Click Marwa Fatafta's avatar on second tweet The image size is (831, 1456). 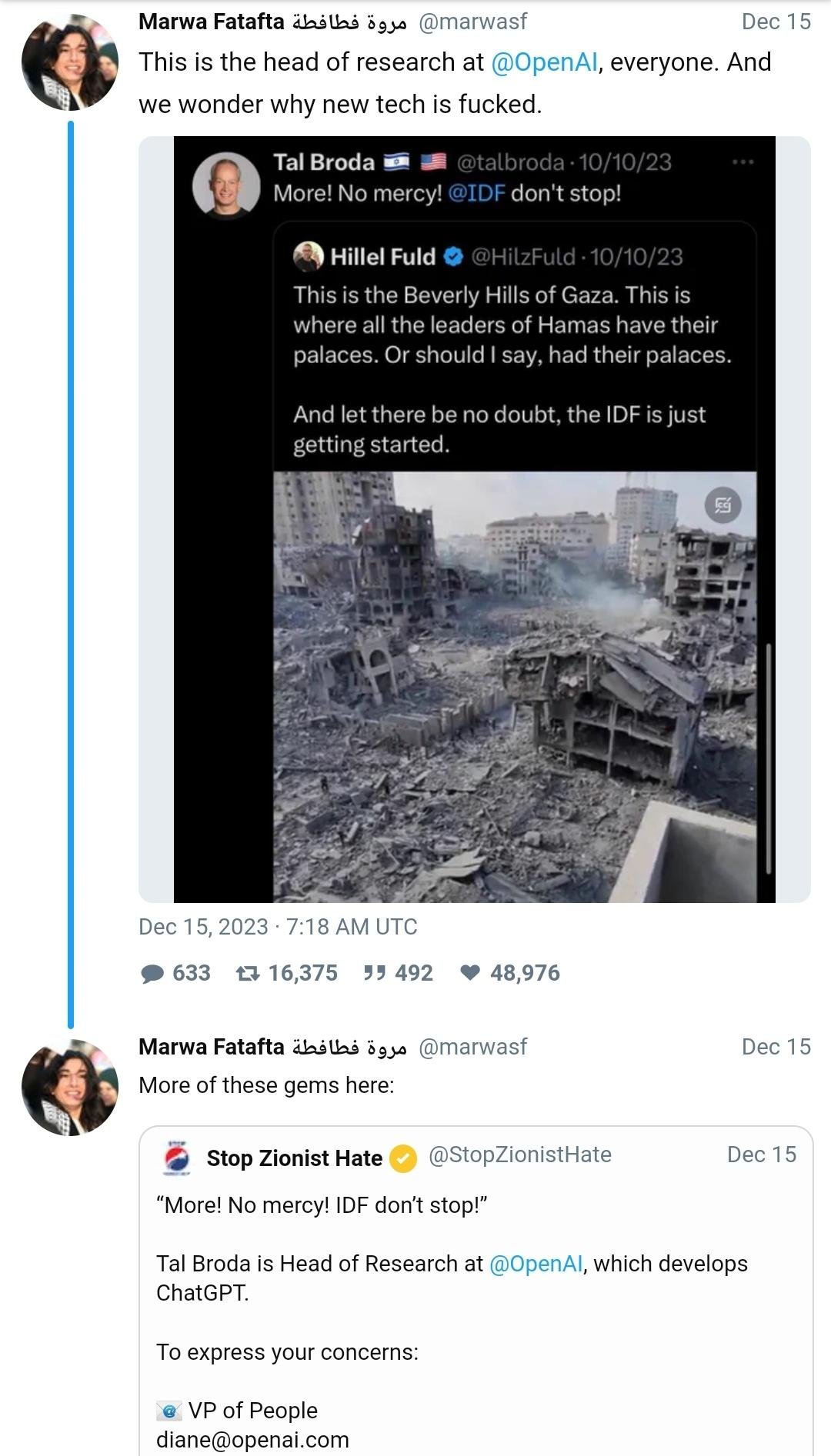(x=70, y=1088)
